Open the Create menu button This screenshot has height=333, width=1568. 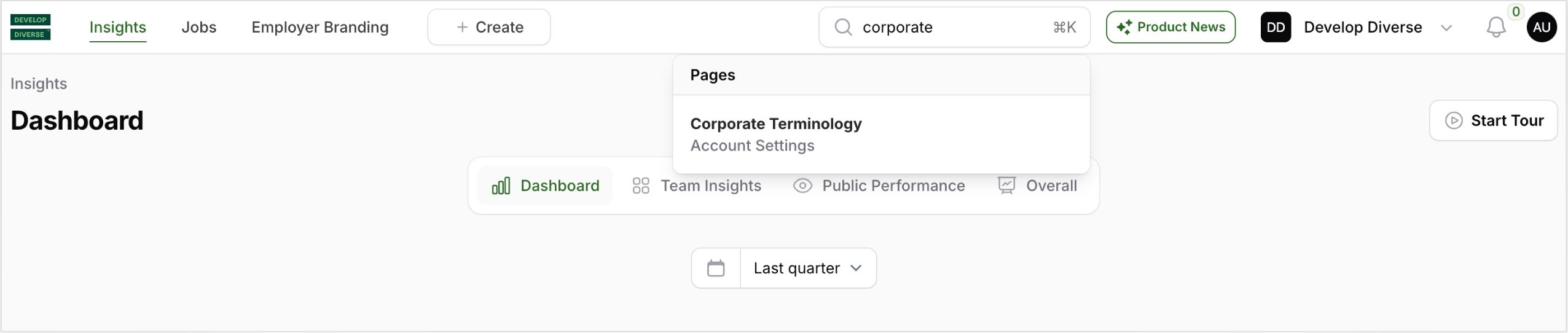pyautogui.click(x=489, y=27)
